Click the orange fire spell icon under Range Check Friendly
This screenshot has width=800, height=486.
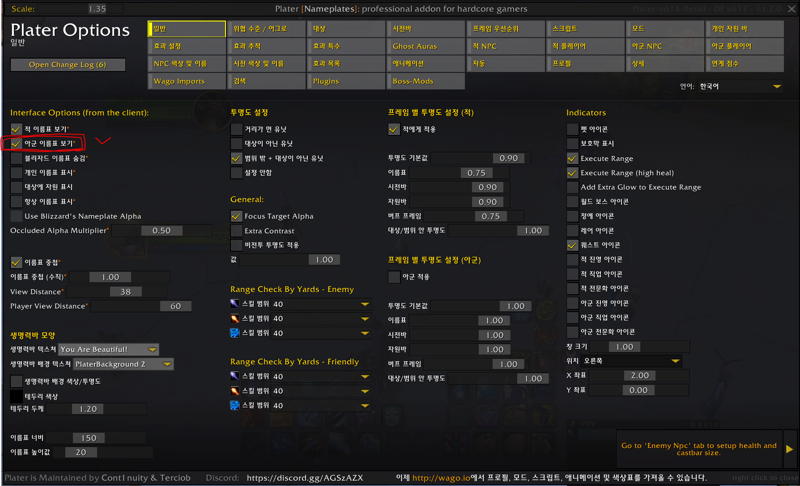tap(235, 391)
